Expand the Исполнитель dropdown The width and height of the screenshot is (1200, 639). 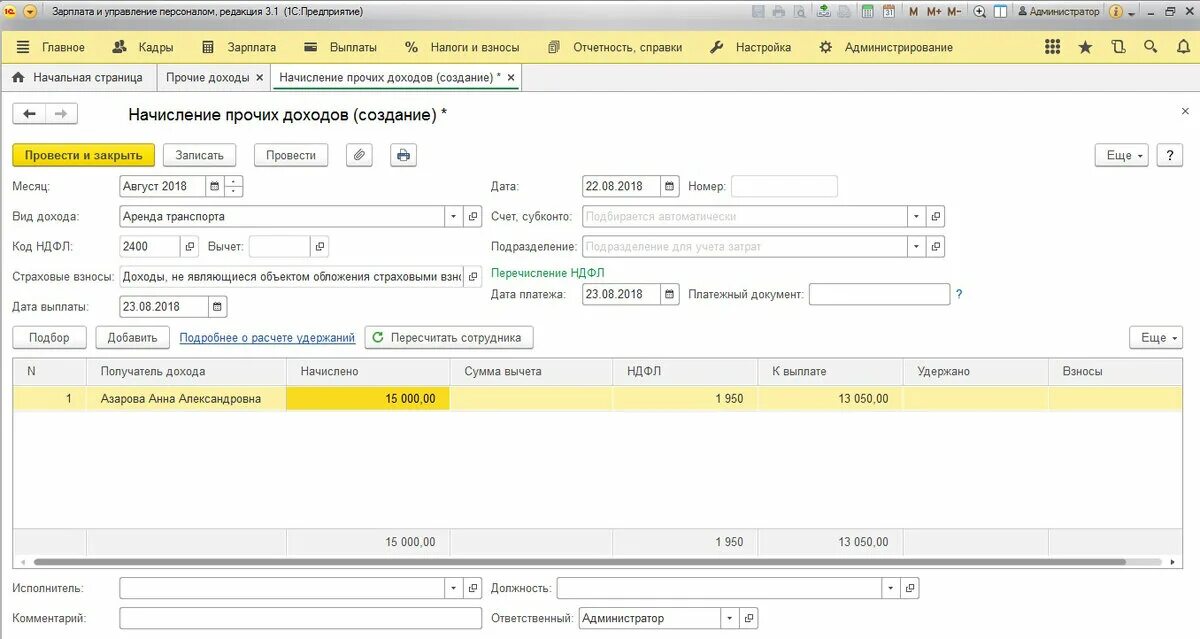453,588
